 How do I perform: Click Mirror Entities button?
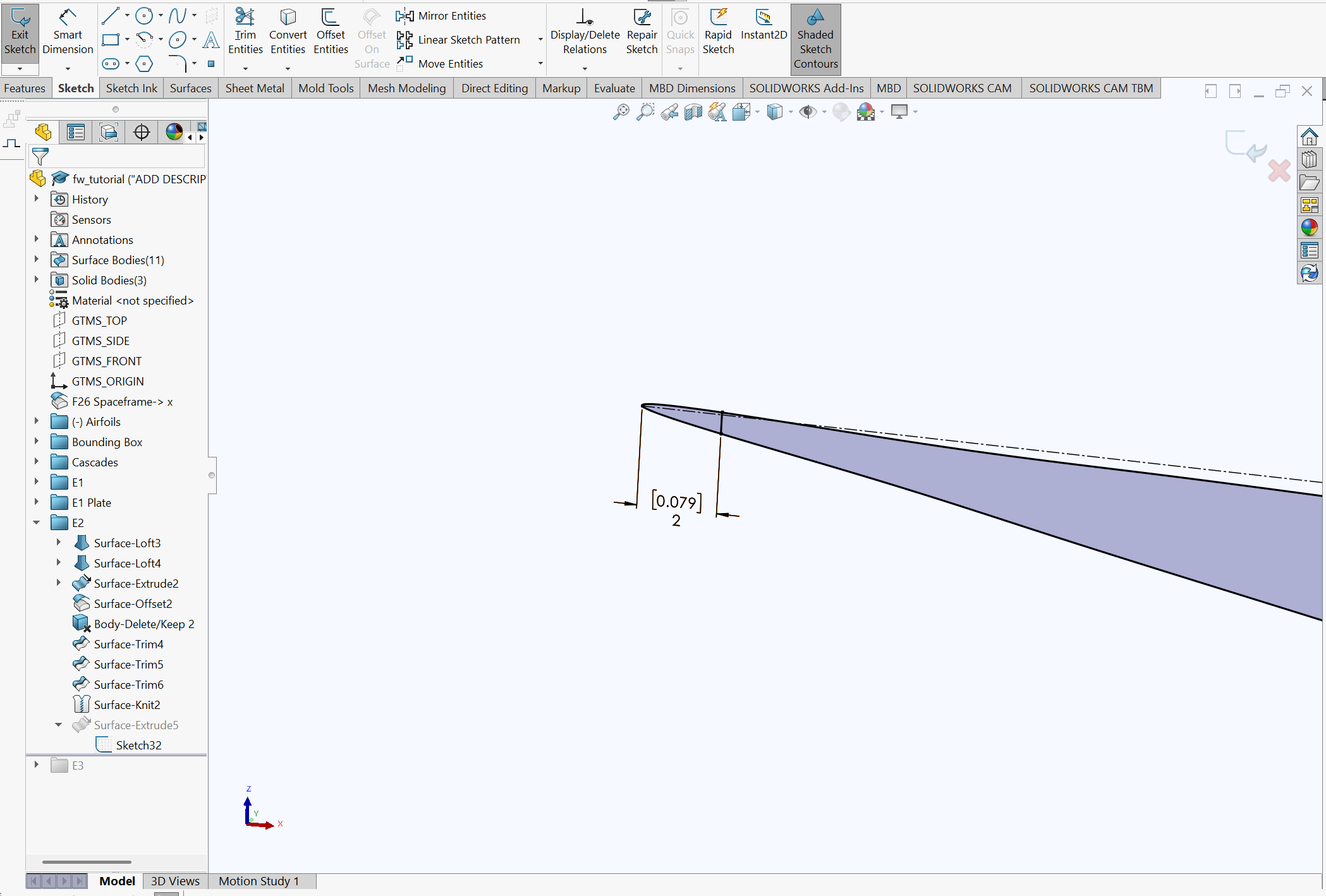tap(441, 16)
